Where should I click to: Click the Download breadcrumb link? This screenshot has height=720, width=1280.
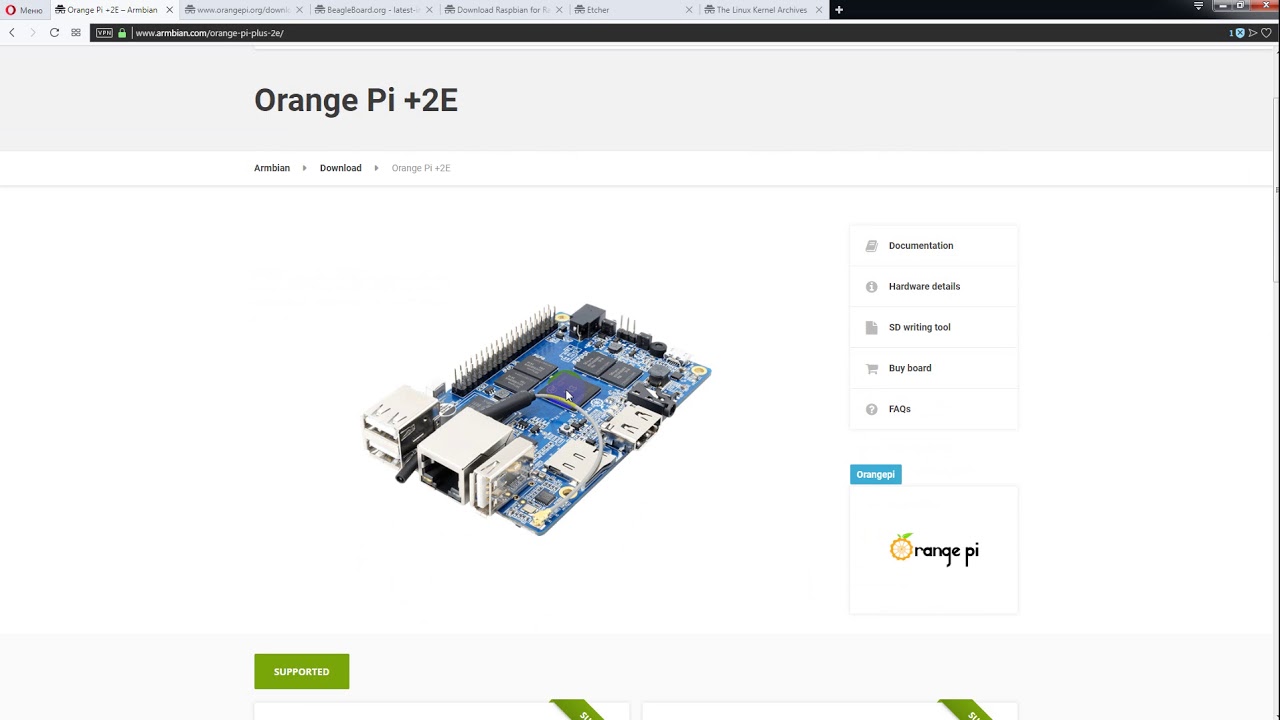click(x=340, y=168)
